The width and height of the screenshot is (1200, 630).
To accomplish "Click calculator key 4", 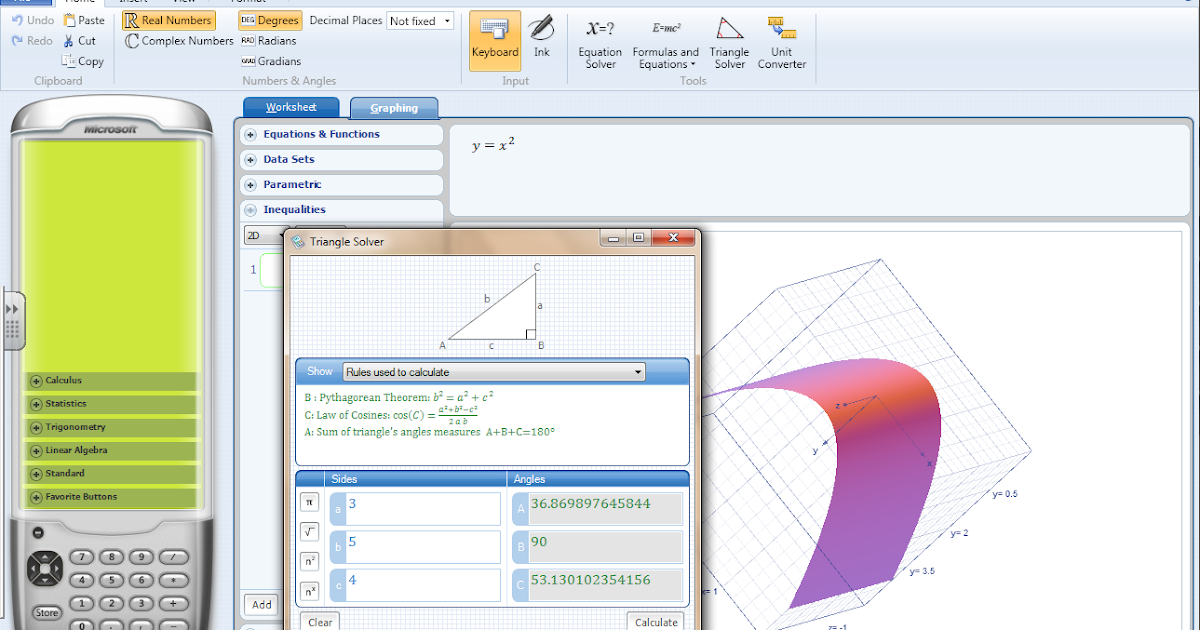I will [x=80, y=580].
